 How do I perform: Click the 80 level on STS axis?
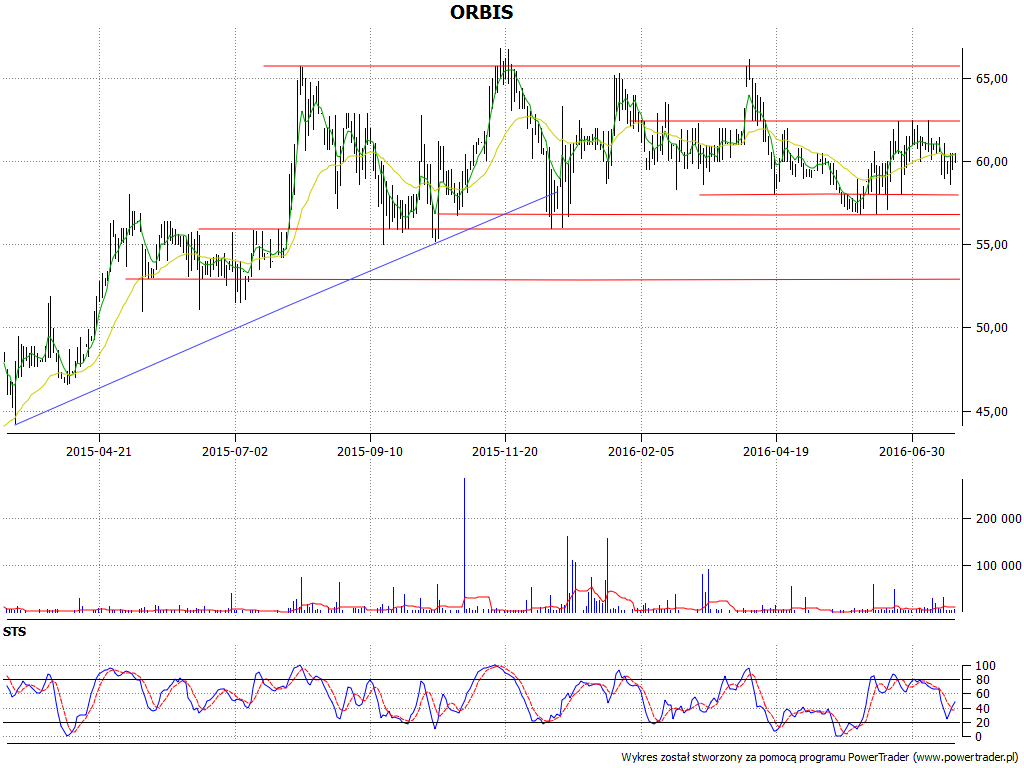click(x=982, y=680)
